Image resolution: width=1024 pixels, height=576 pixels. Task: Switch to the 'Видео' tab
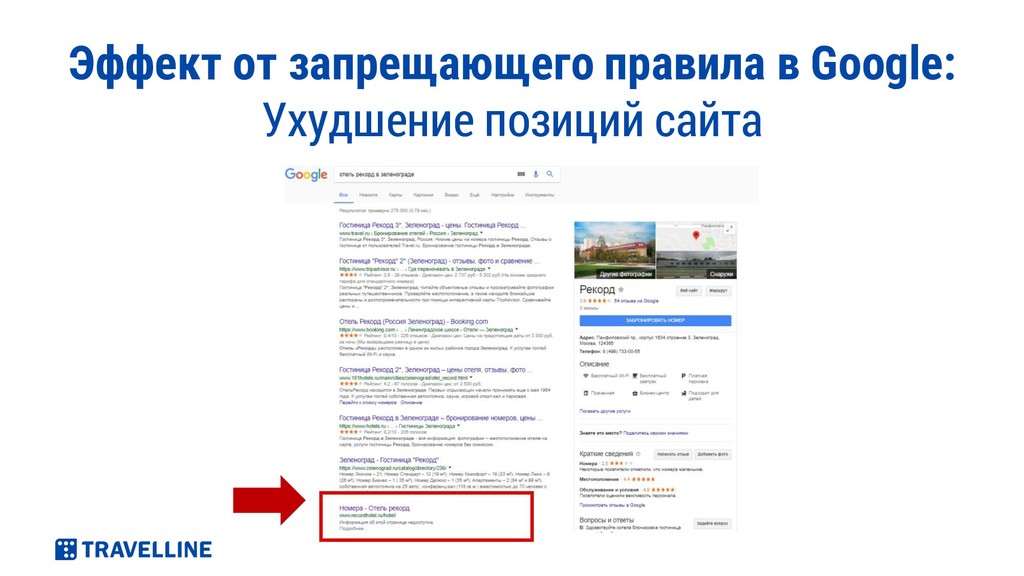point(451,195)
